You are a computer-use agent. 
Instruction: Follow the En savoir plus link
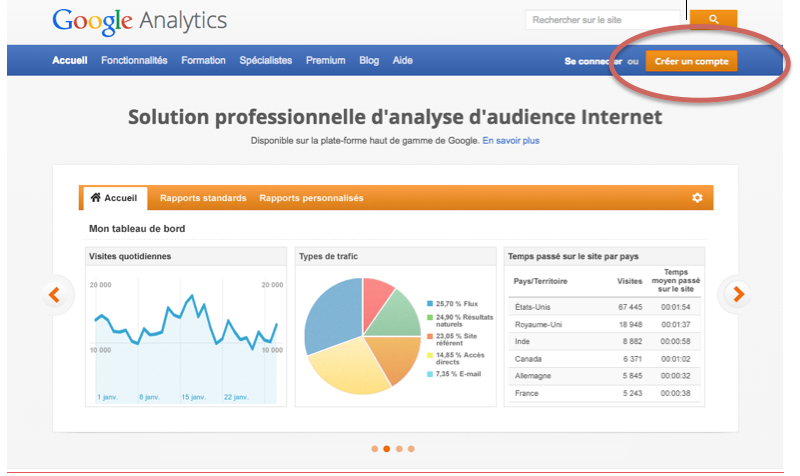(511, 141)
